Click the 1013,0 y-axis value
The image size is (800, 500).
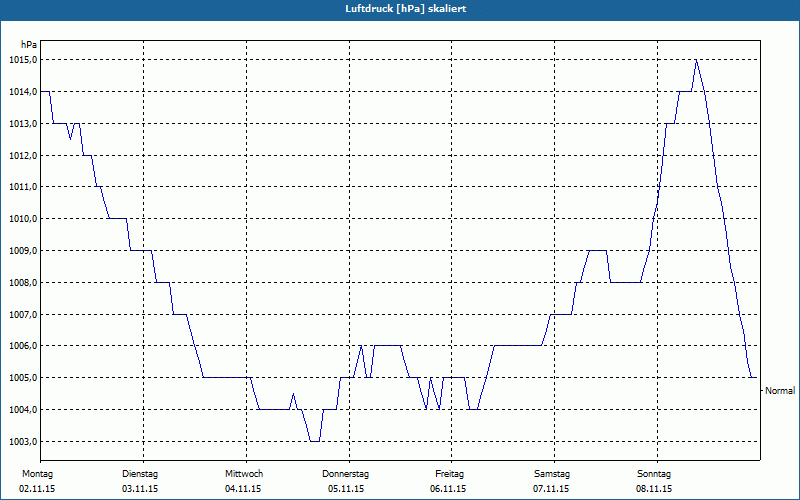tap(23, 124)
